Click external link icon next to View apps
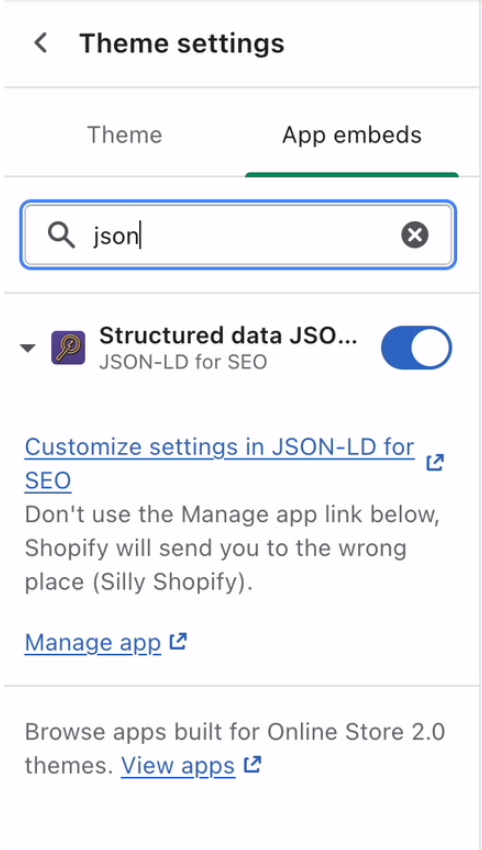 point(253,764)
